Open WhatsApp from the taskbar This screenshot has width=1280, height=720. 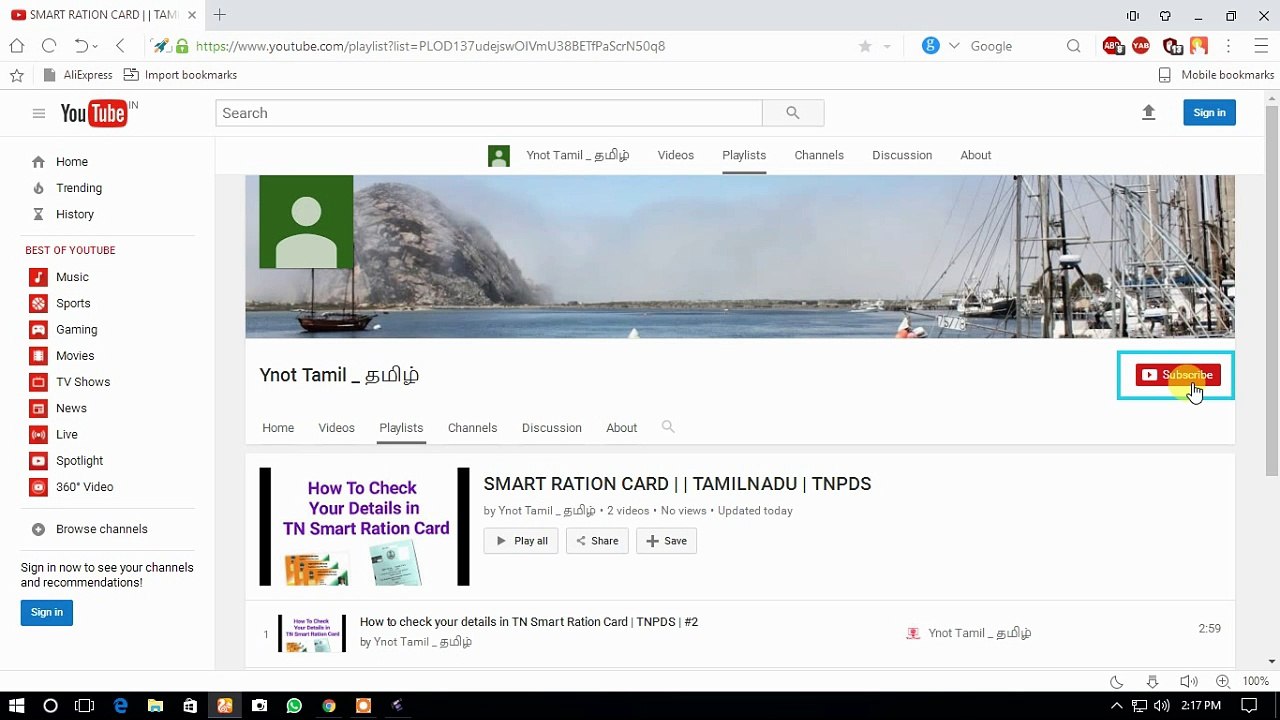pos(294,706)
